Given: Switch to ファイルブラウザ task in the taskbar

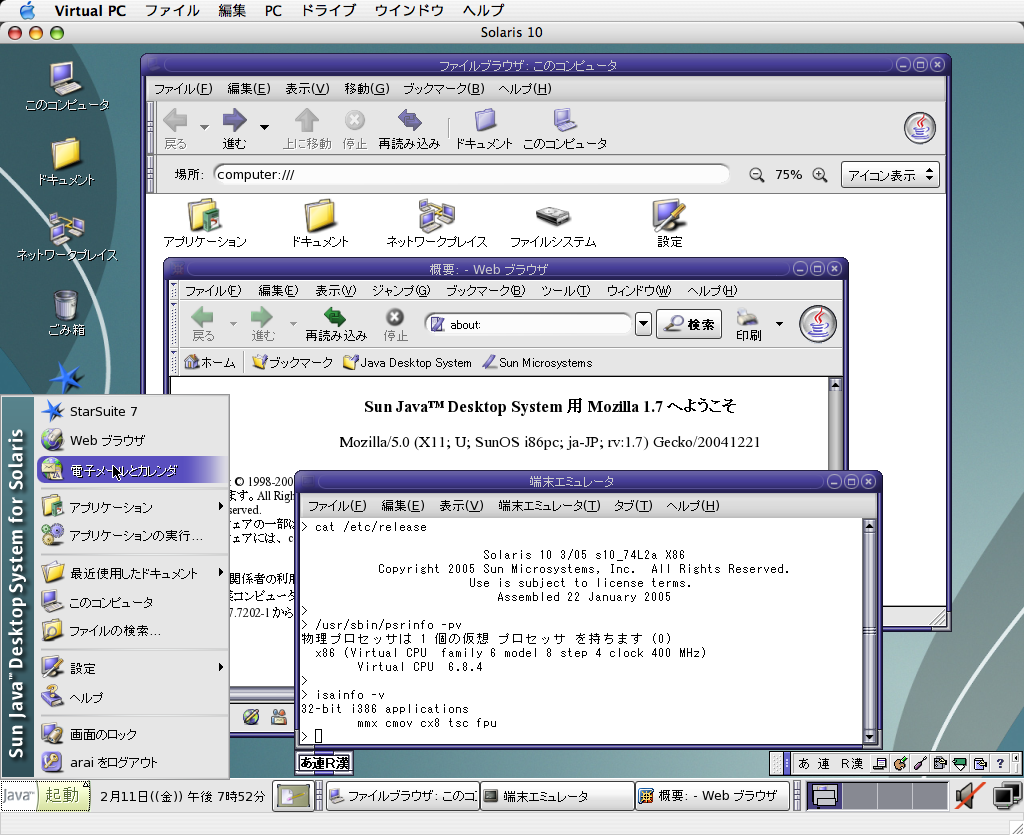Looking at the screenshot, I should 403,796.
